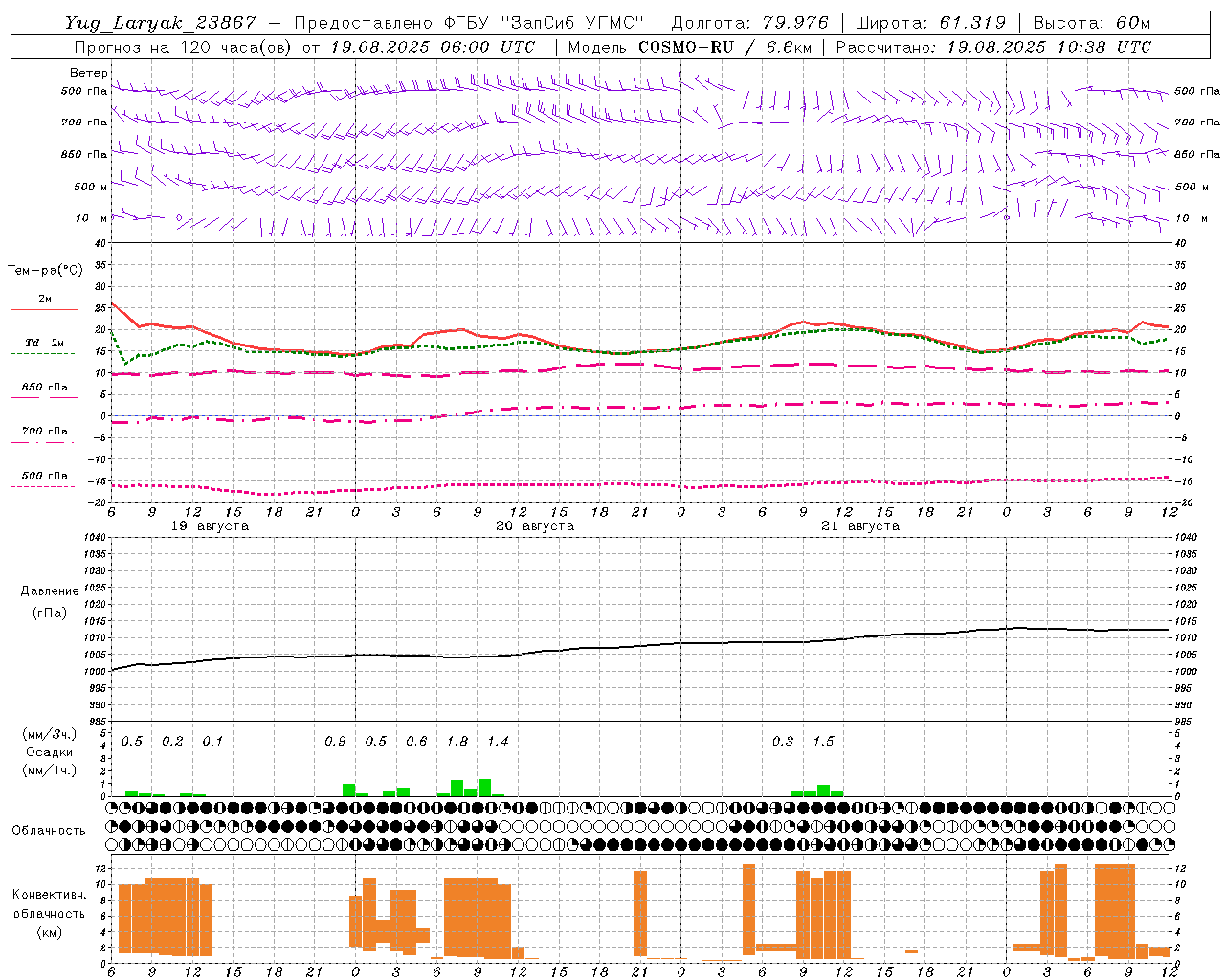Click the Облачность cloud cover label

pyautogui.click(x=49, y=830)
